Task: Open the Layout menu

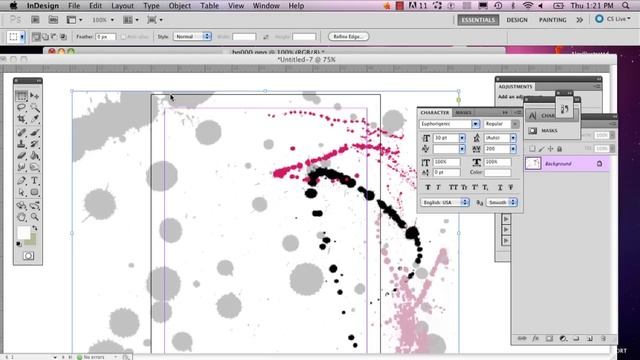Action: pyautogui.click(x=122, y=6)
